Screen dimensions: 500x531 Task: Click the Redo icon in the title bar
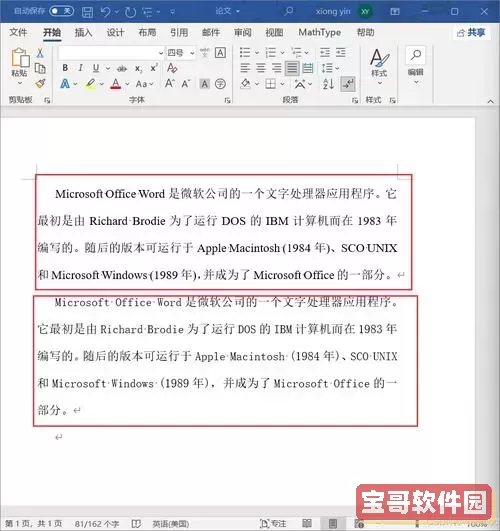coord(130,12)
